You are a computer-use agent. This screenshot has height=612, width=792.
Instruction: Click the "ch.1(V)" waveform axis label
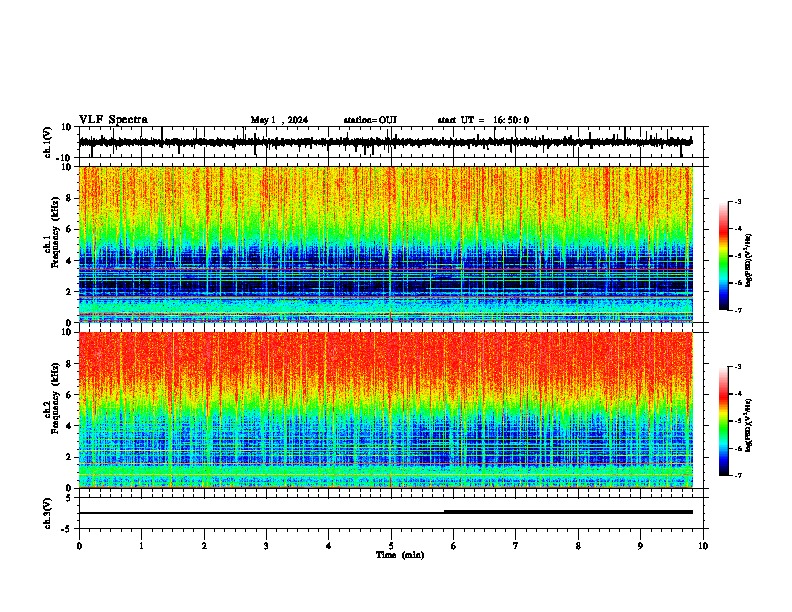coord(48,142)
